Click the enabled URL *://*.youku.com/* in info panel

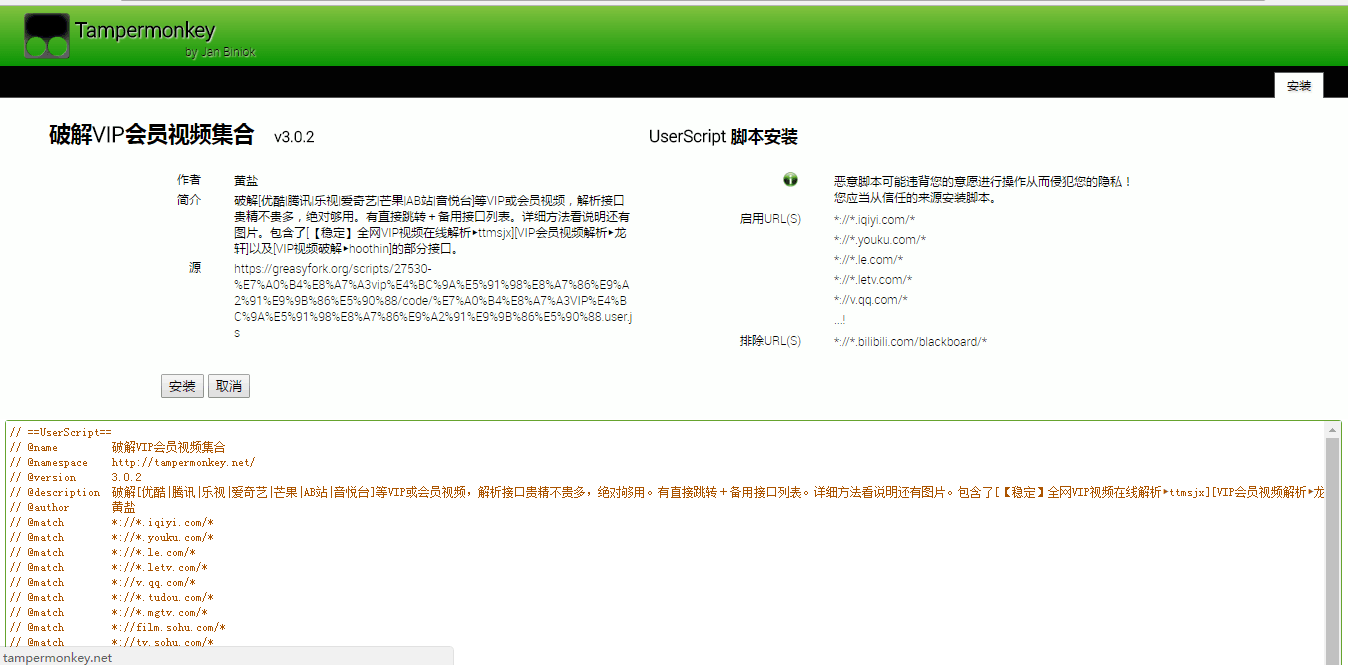[880, 240]
